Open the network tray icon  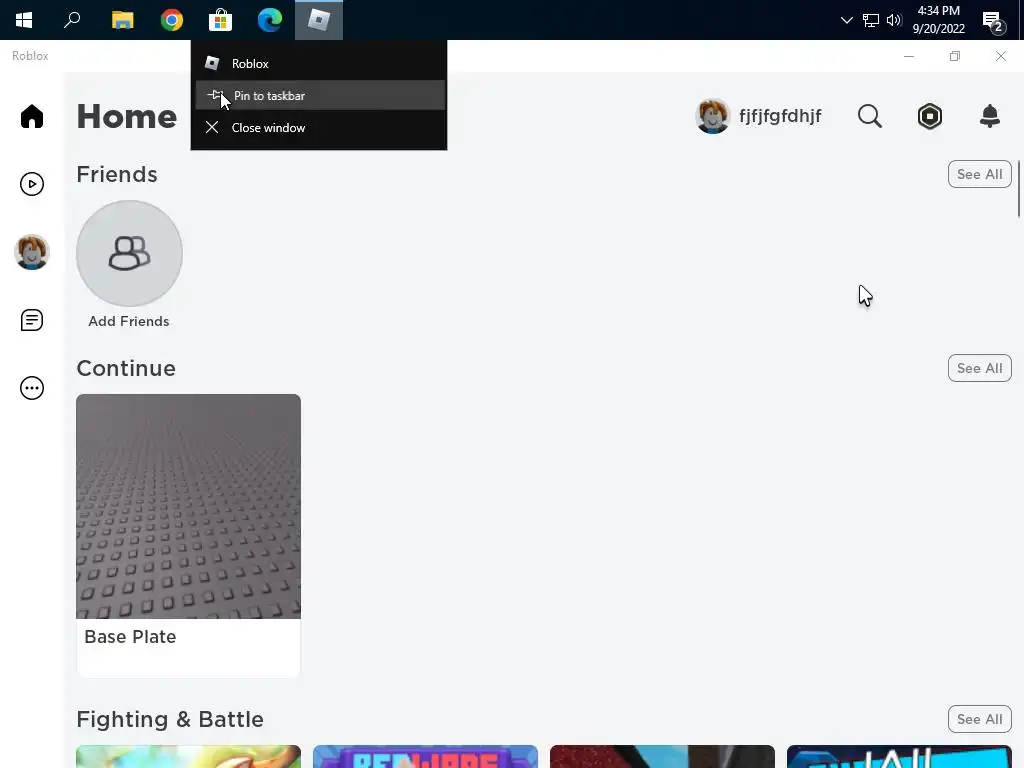click(871, 20)
